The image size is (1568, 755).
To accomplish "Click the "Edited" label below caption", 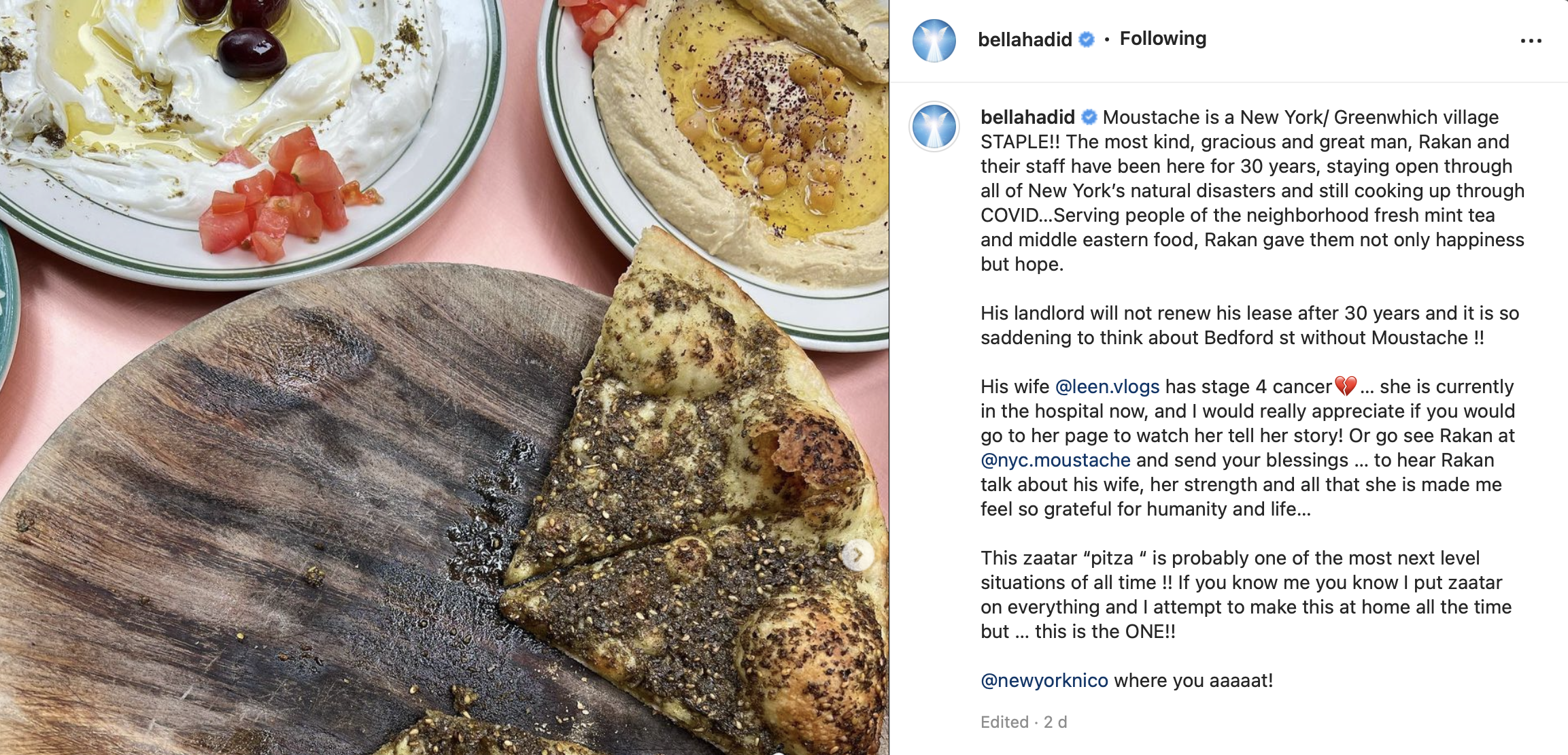I will coord(1004,722).
